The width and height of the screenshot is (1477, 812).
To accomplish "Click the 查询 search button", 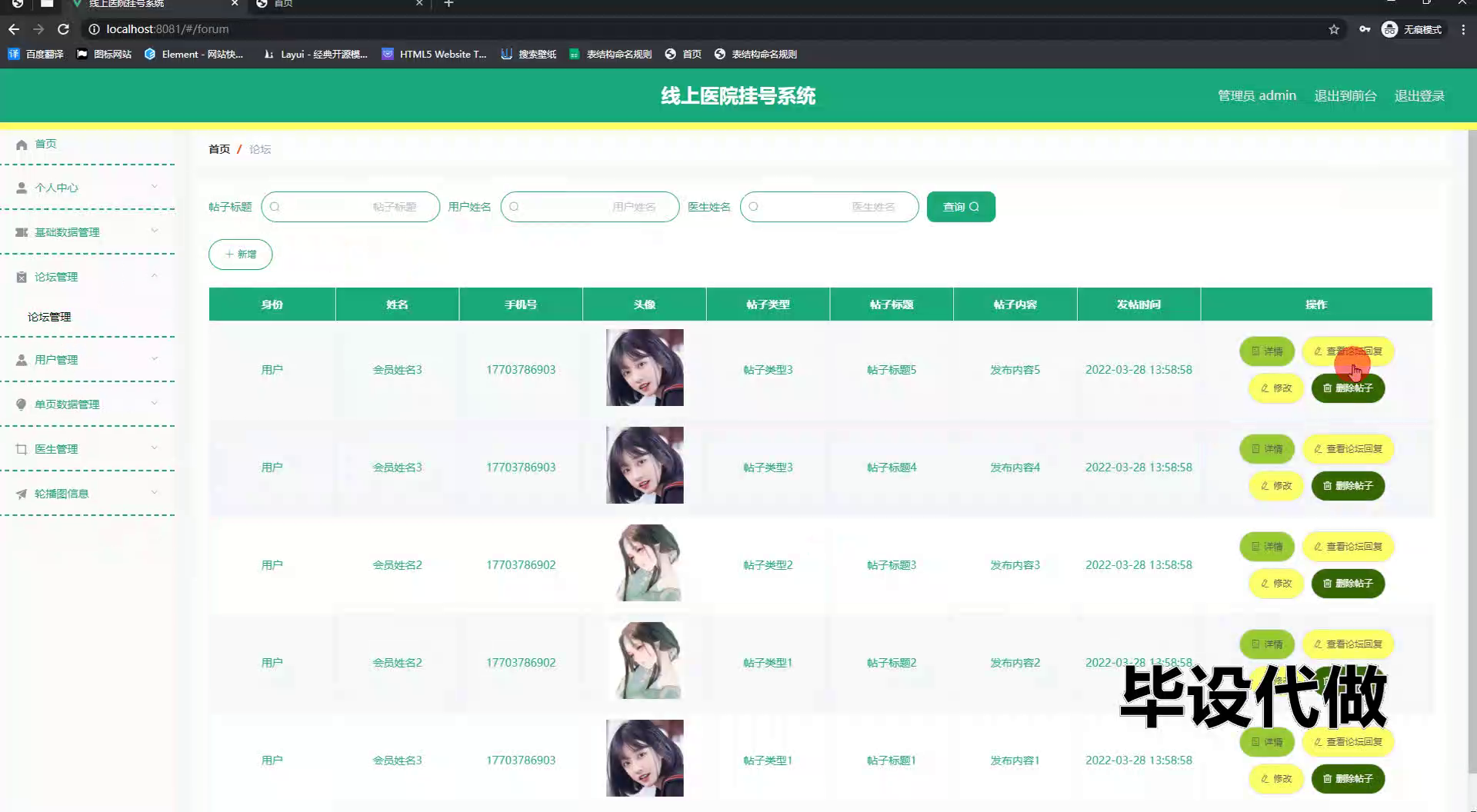I will 961,207.
